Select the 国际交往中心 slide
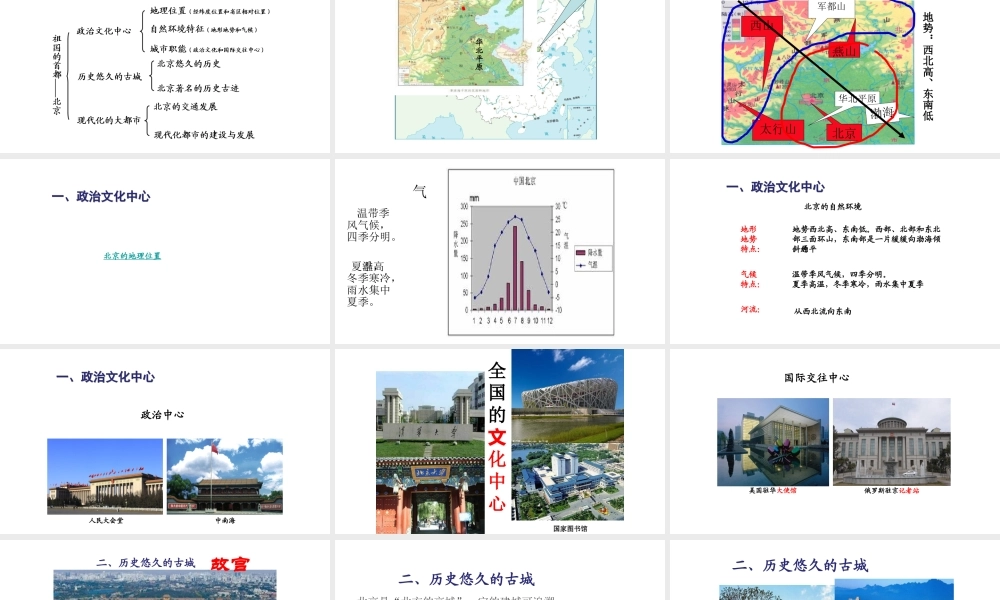Viewport: 1000px width, 600px height. pos(835,441)
